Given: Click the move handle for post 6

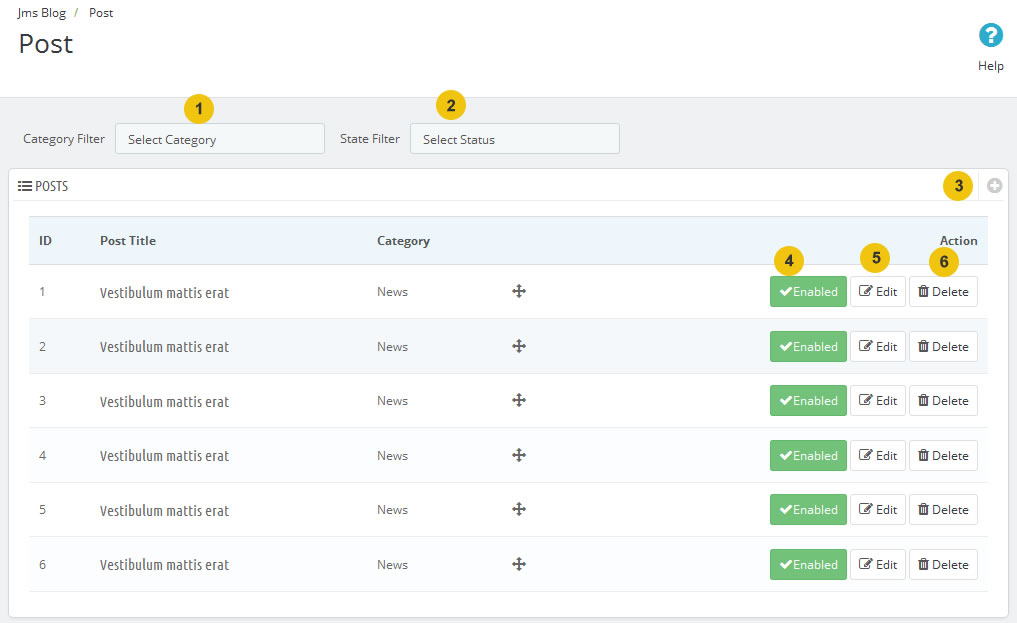Looking at the screenshot, I should click(x=519, y=564).
